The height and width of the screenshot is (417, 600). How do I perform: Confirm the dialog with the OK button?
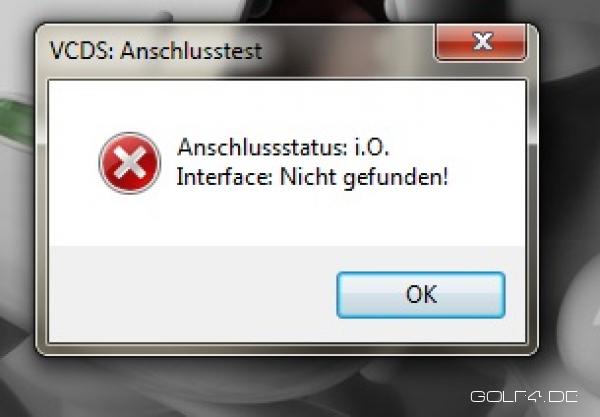tap(421, 295)
